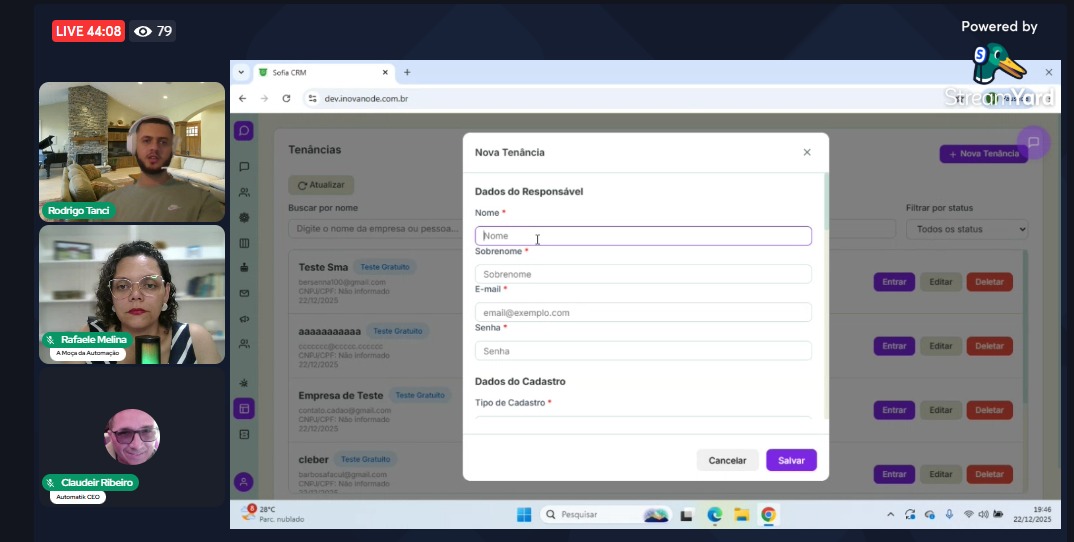The image size is (1074, 542).
Task: Focus the E-mail input field
Action: pos(643,313)
